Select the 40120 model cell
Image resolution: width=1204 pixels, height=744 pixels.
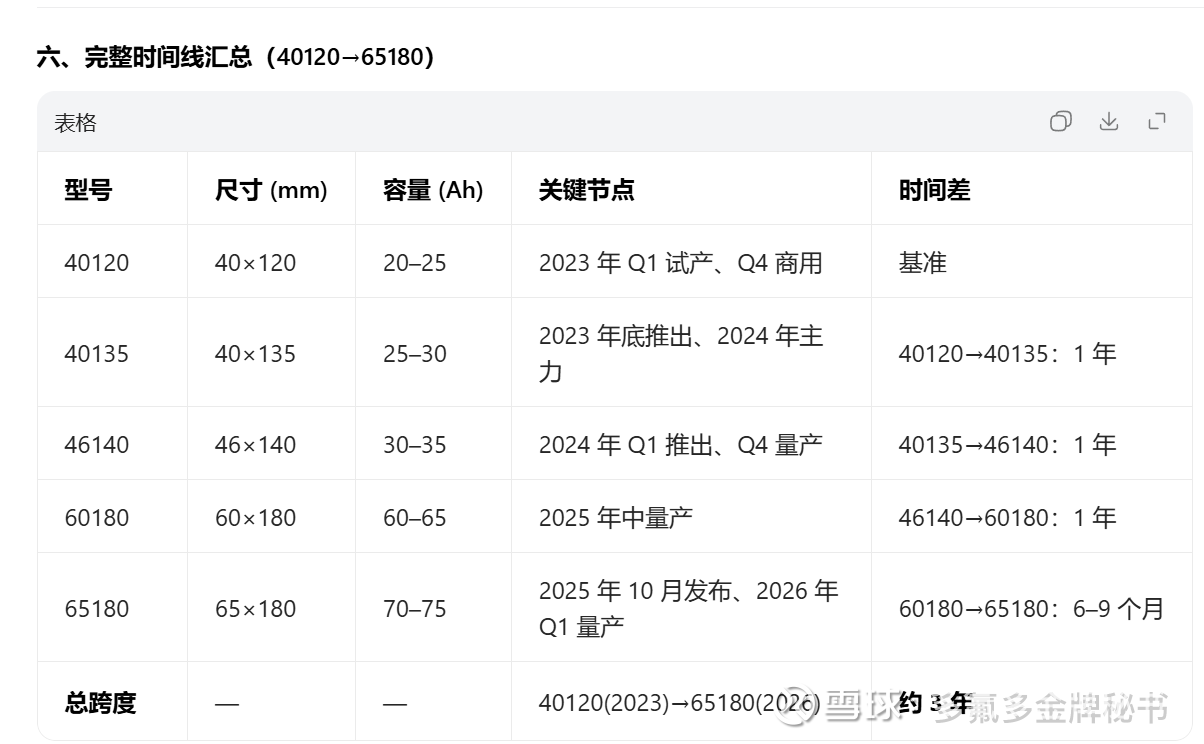[96, 263]
